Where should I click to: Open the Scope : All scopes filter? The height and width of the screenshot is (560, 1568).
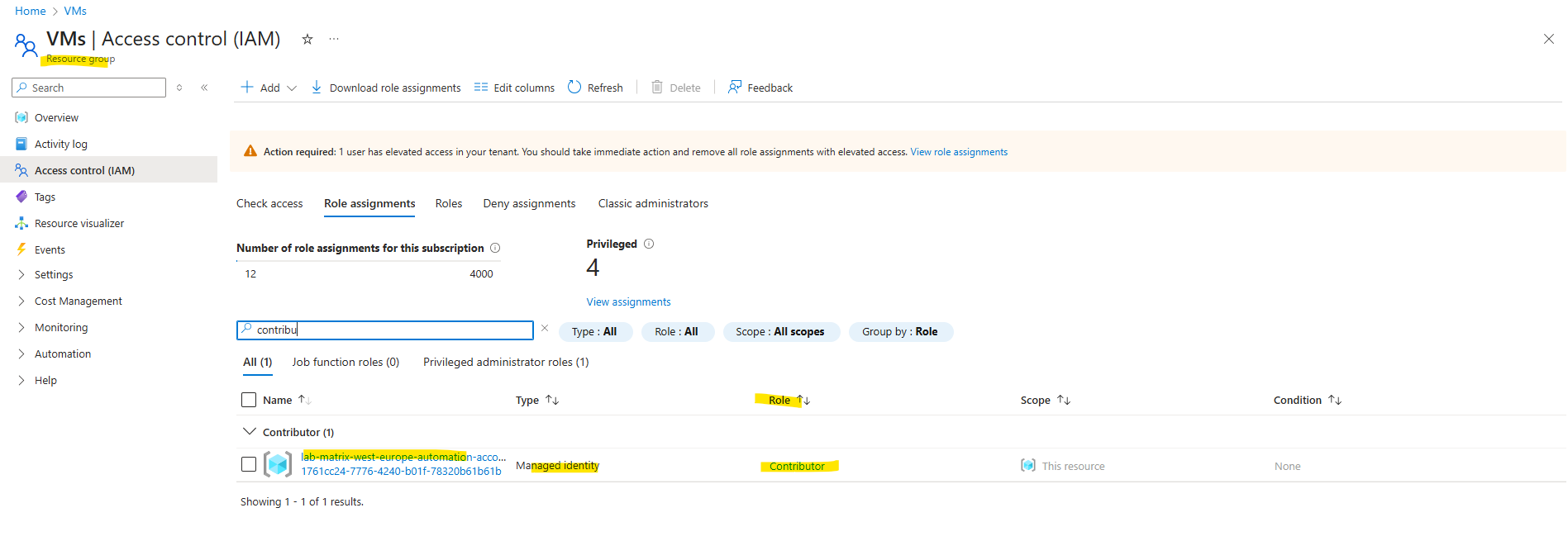coord(780,332)
